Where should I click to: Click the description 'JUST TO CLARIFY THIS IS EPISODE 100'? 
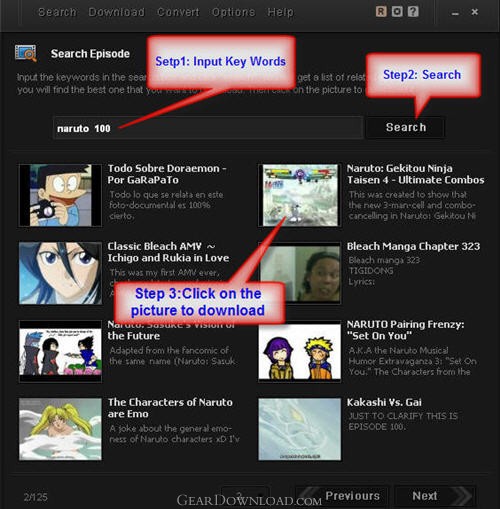click(x=403, y=421)
